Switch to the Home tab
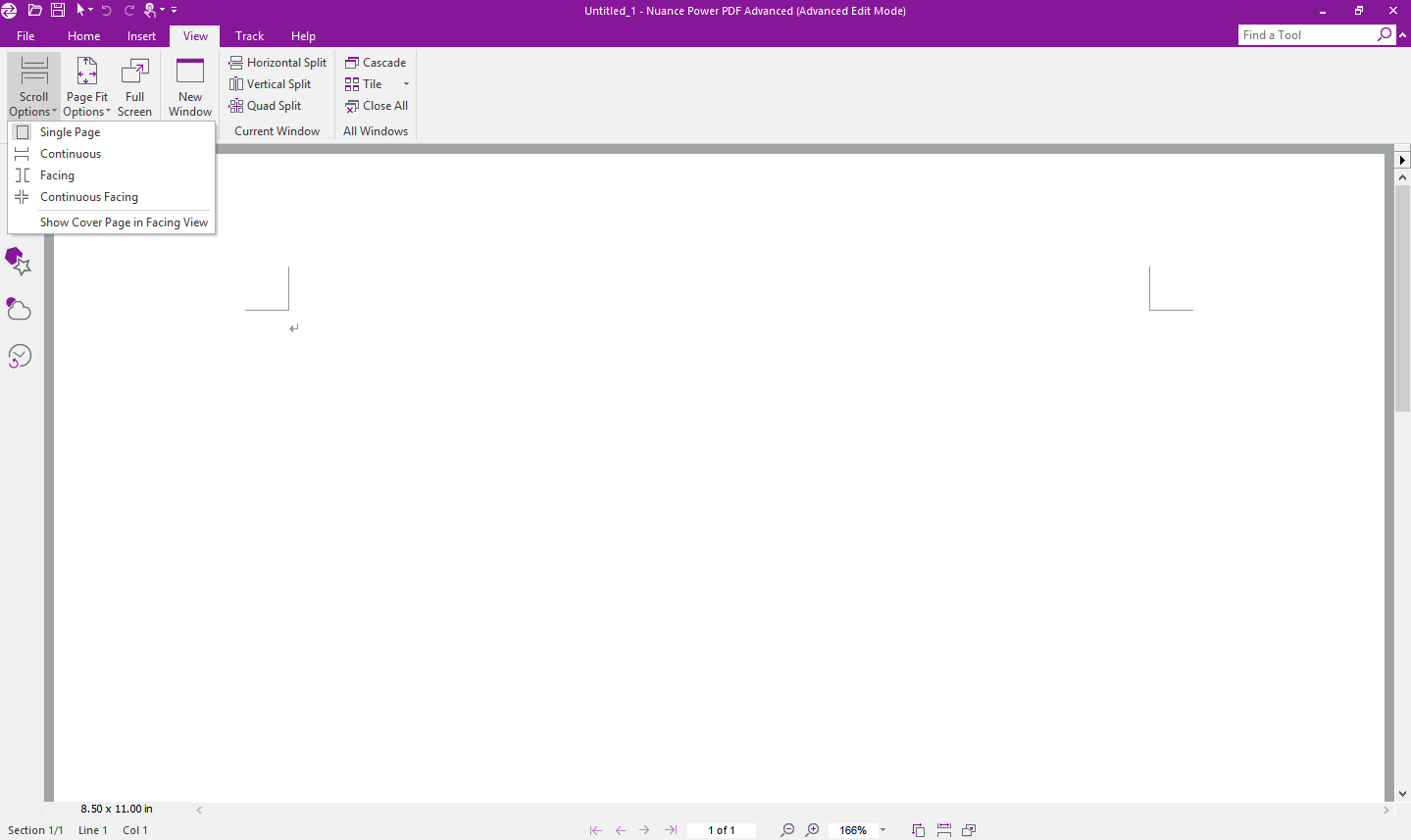Screen dimensions: 1411x840 [83, 36]
